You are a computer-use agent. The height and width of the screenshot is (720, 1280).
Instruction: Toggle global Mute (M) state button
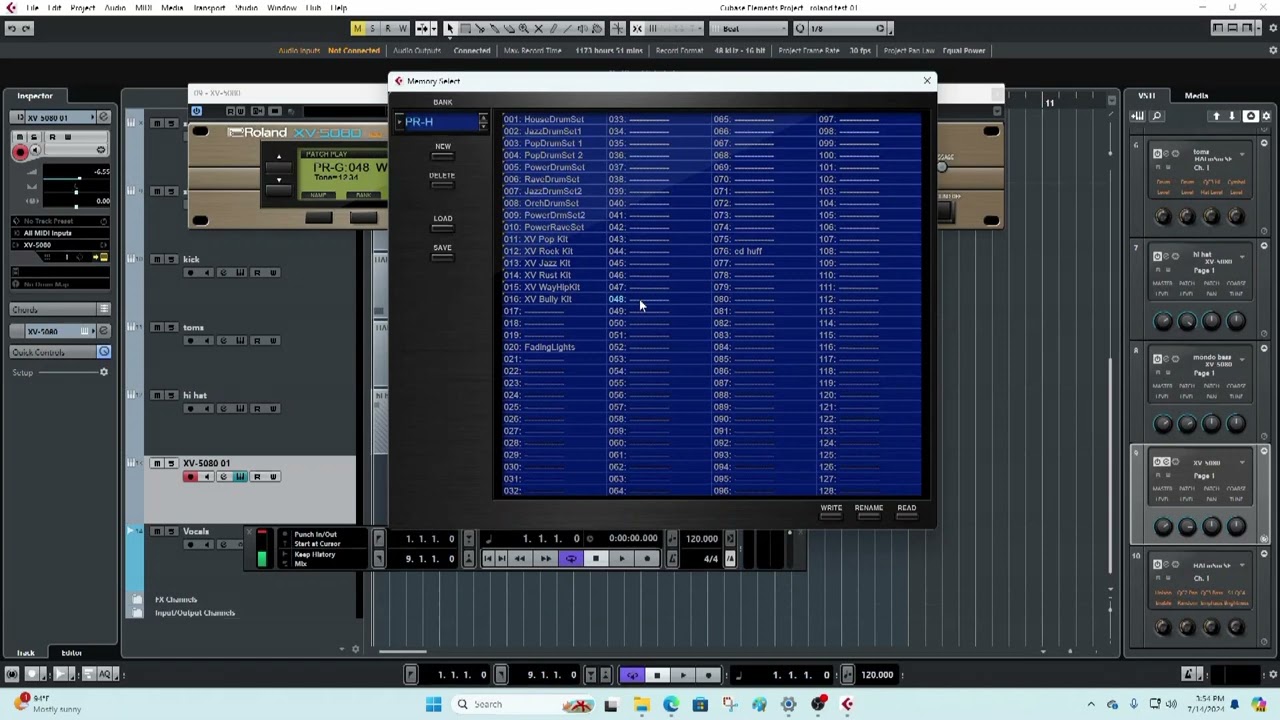pos(357,28)
